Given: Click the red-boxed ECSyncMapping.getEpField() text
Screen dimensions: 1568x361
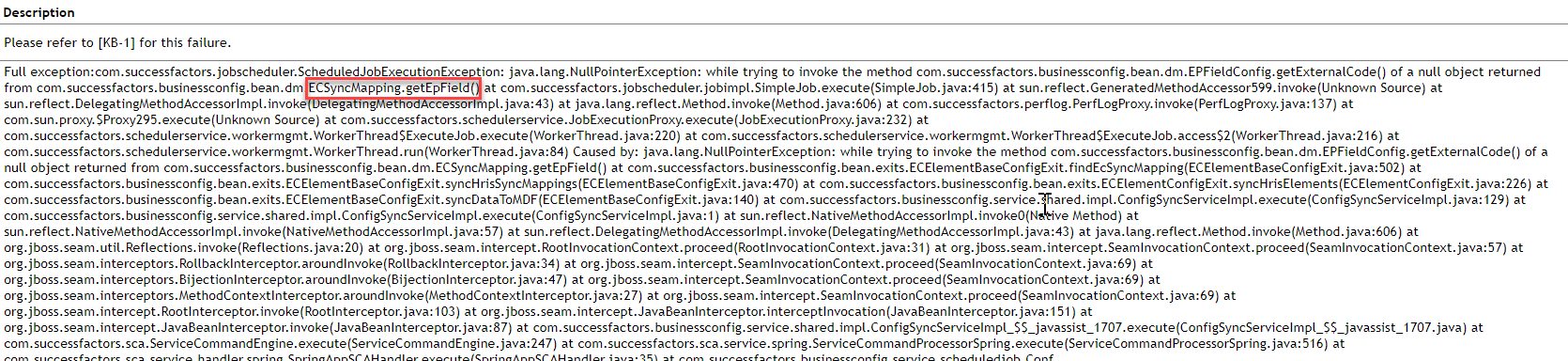Looking at the screenshot, I should point(394,87).
